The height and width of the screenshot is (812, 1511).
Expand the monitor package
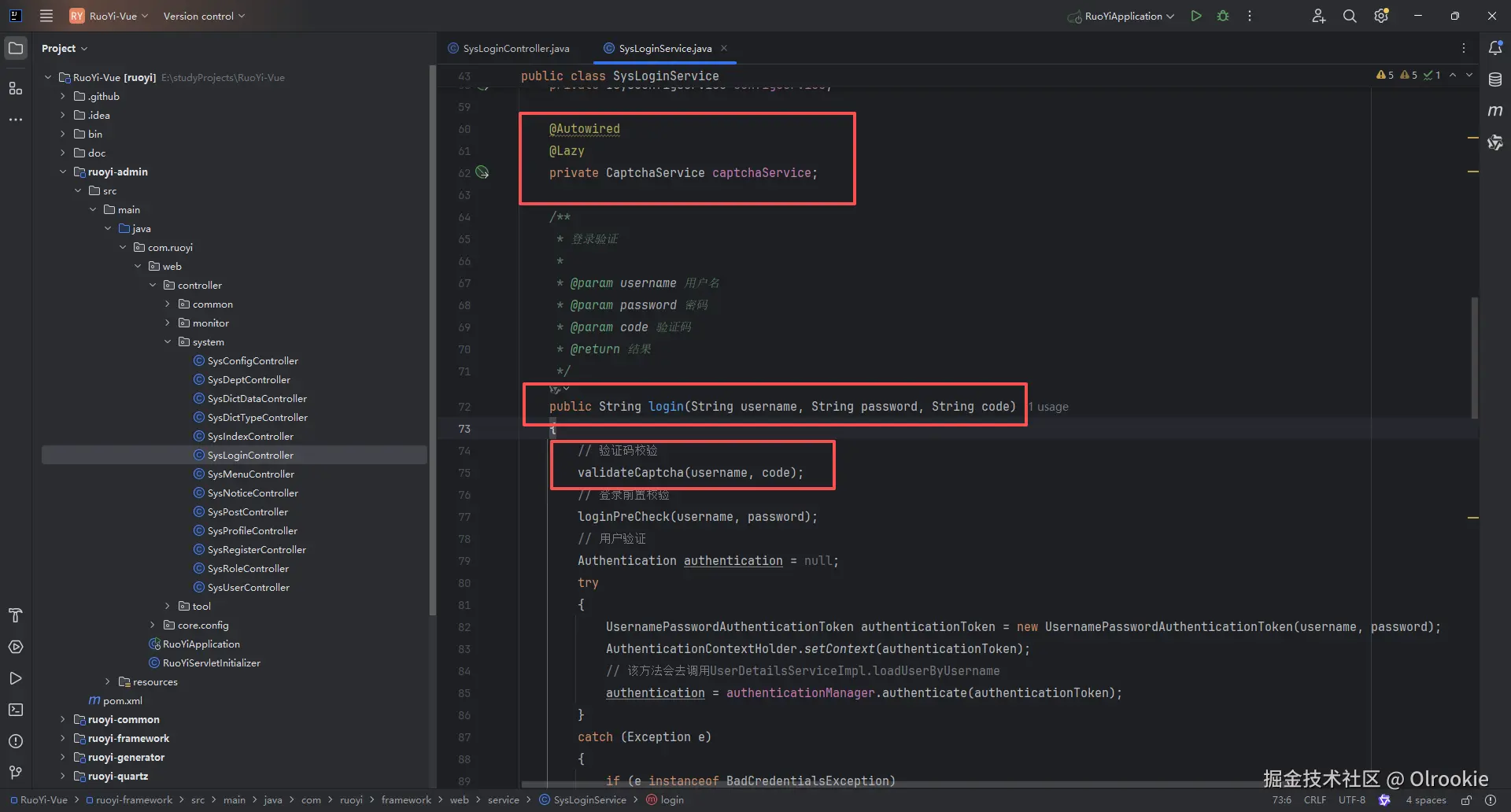[x=168, y=323]
